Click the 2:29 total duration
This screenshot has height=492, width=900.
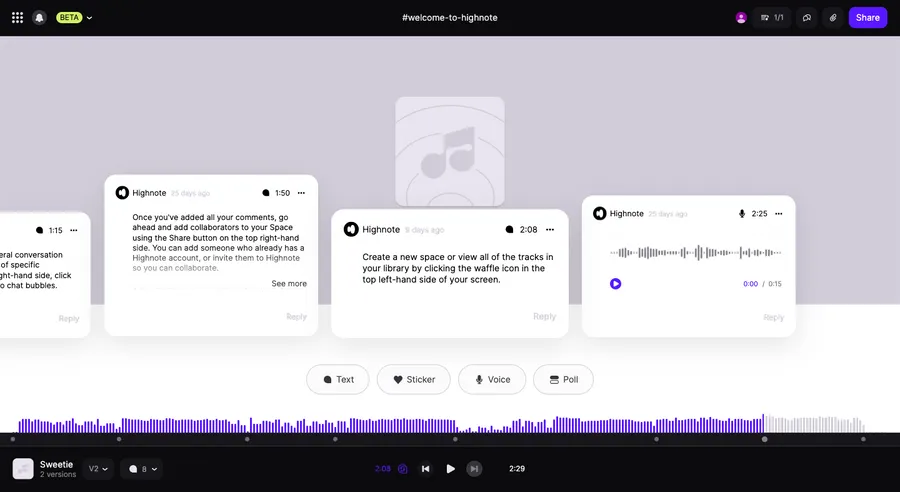517,468
